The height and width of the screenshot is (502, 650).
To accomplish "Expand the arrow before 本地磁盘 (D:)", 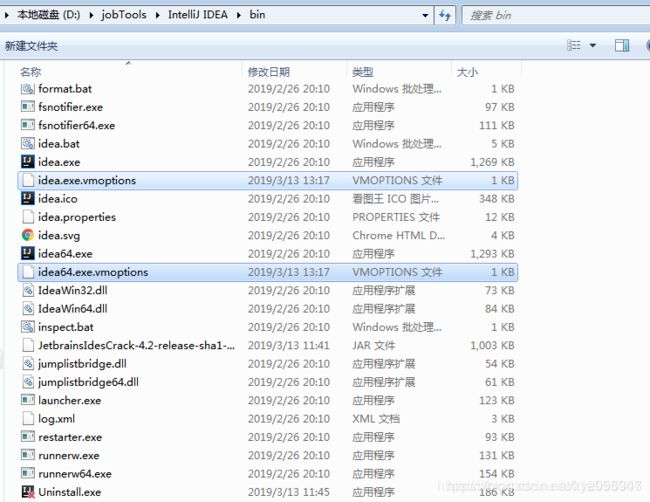I will [x=7, y=15].
